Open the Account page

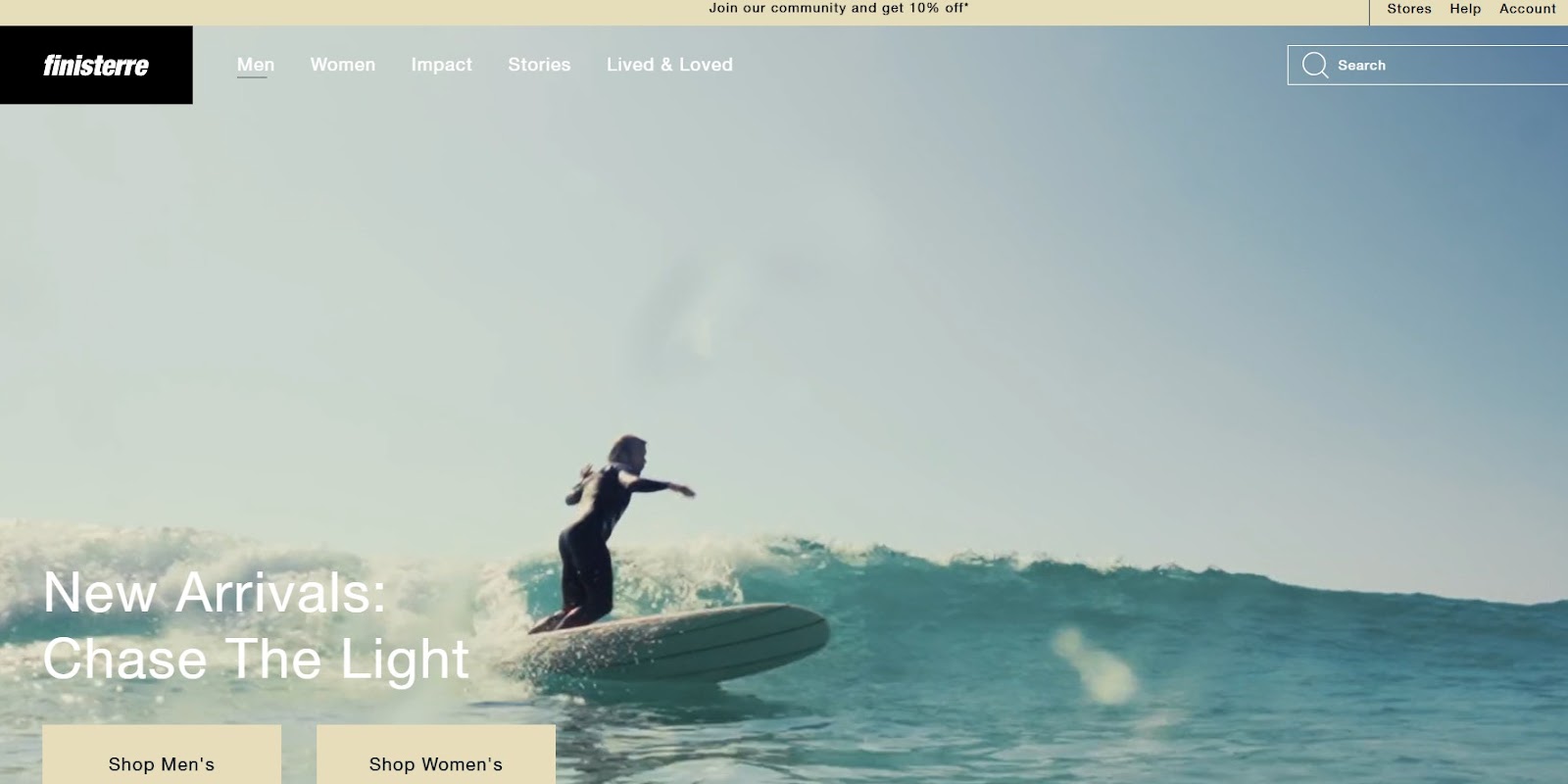pyautogui.click(x=1527, y=9)
